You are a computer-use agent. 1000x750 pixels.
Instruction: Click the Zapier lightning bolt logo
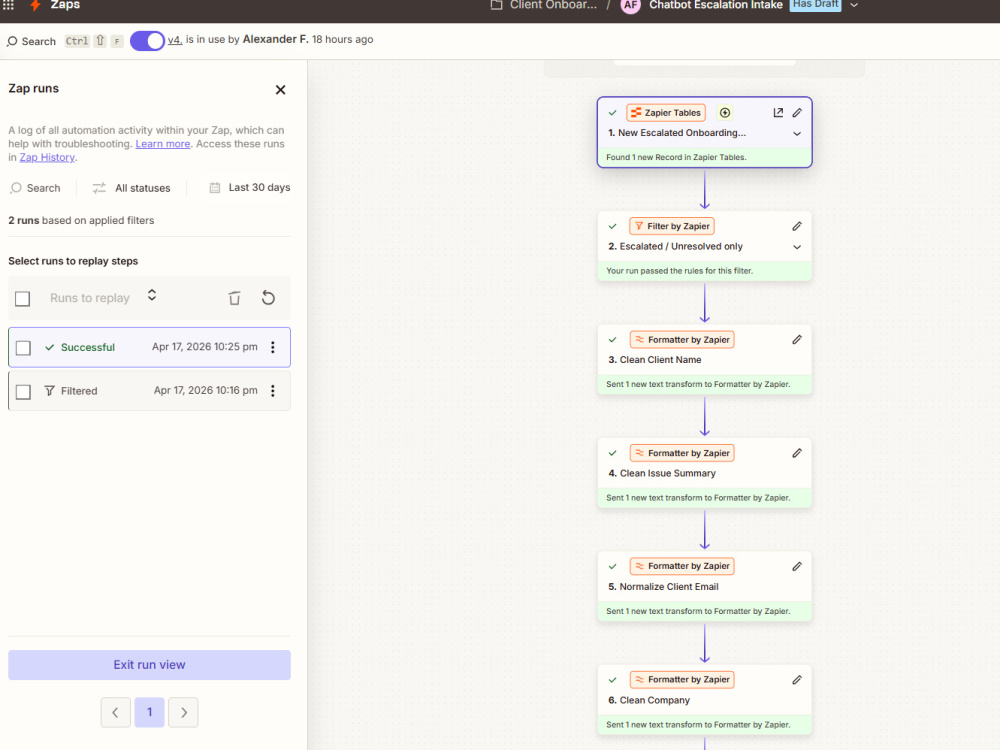(x=35, y=5)
